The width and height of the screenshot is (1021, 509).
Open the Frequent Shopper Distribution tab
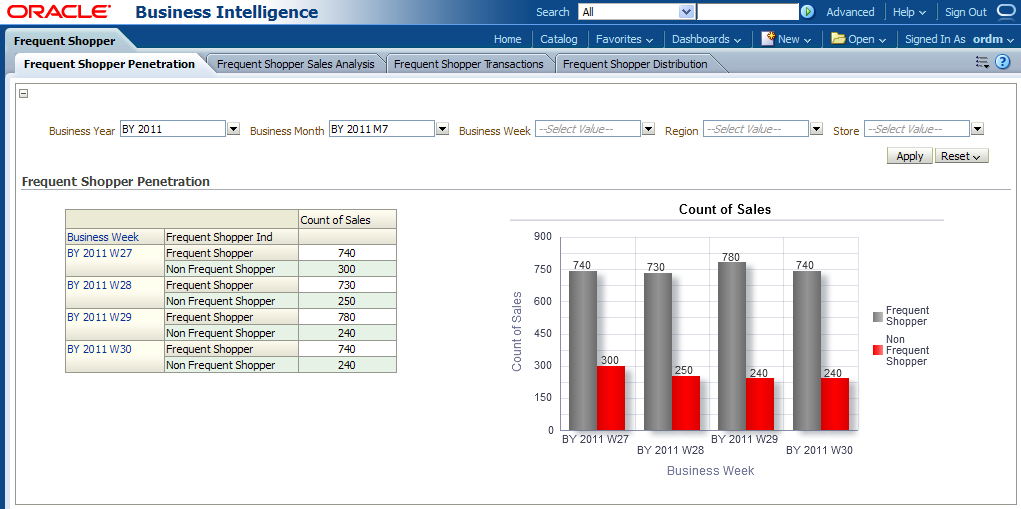[635, 64]
